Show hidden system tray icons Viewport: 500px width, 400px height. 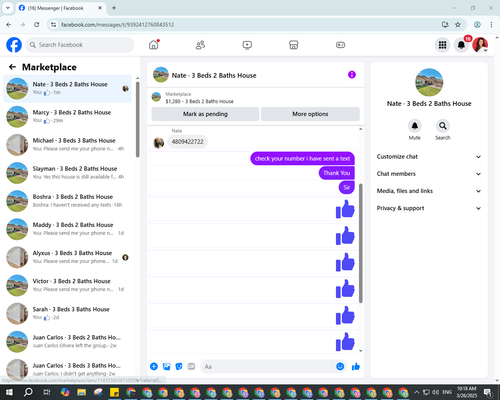tap(416, 392)
